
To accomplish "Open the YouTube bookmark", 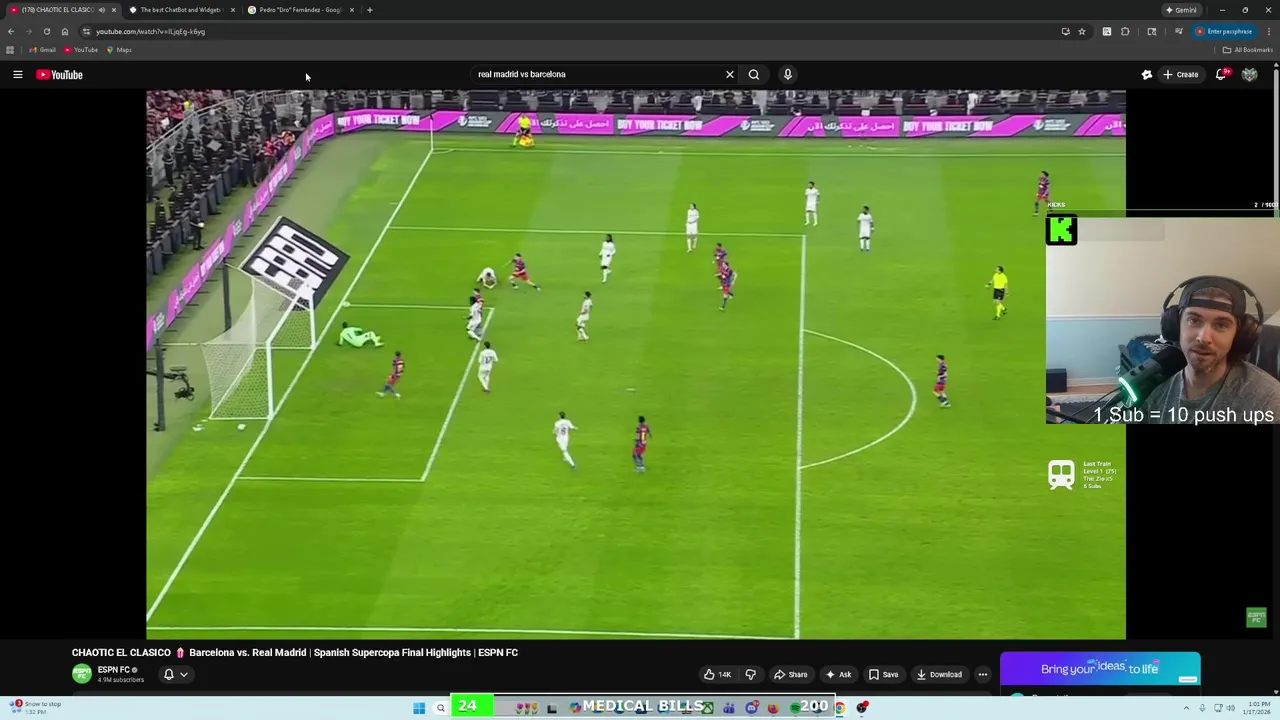I will [81, 50].
